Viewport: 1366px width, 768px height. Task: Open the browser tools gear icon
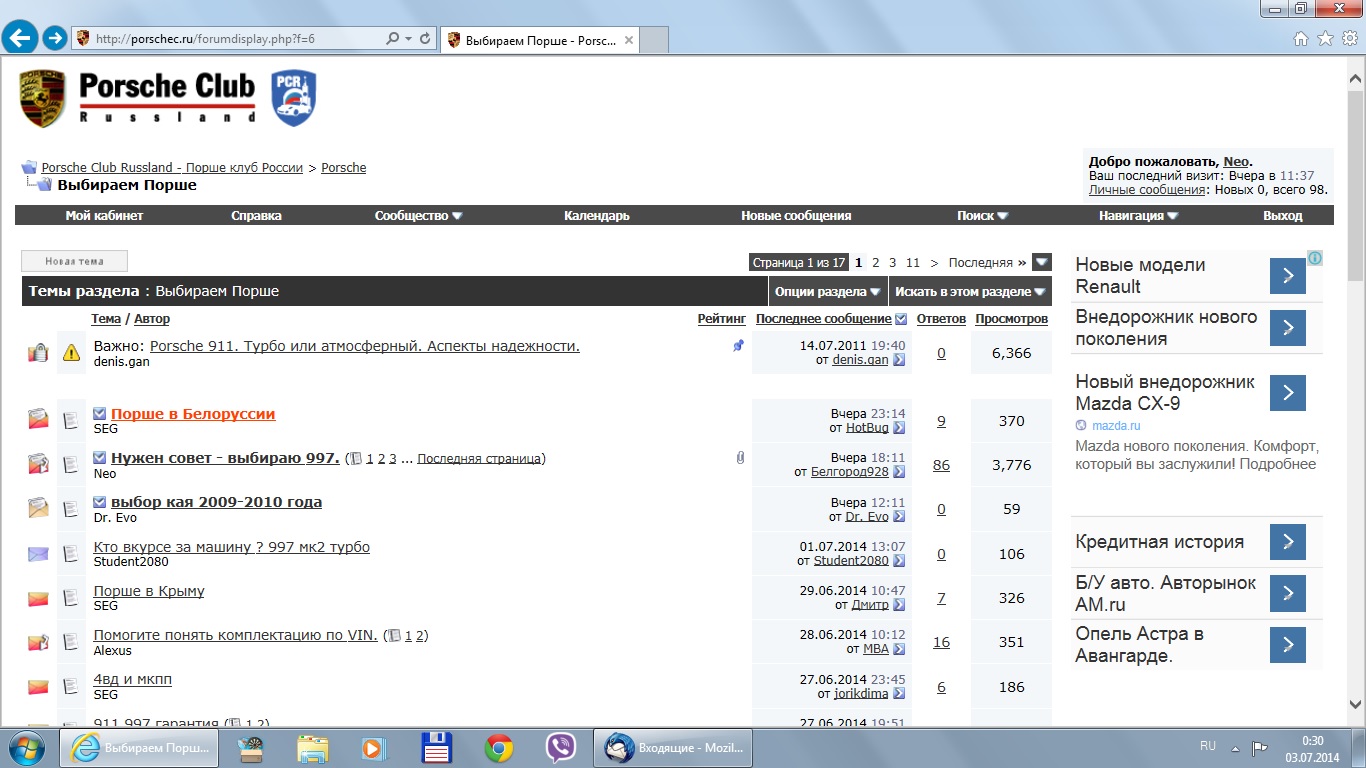(1349, 39)
